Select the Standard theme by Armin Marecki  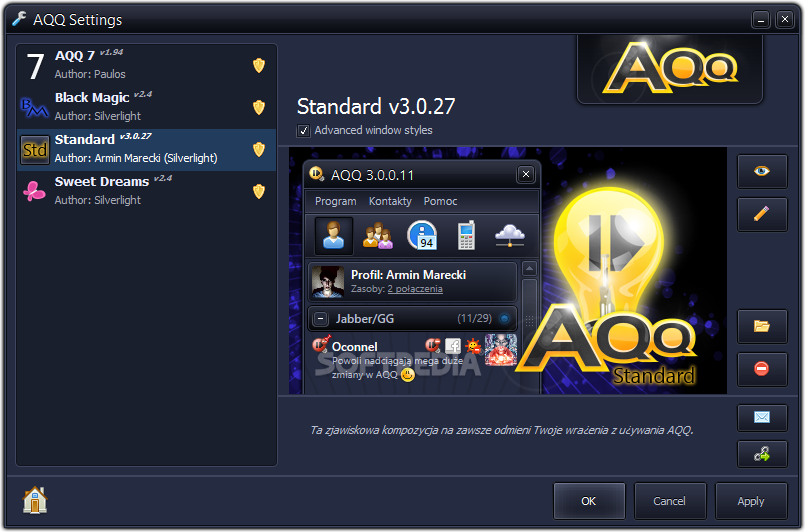tap(147, 149)
